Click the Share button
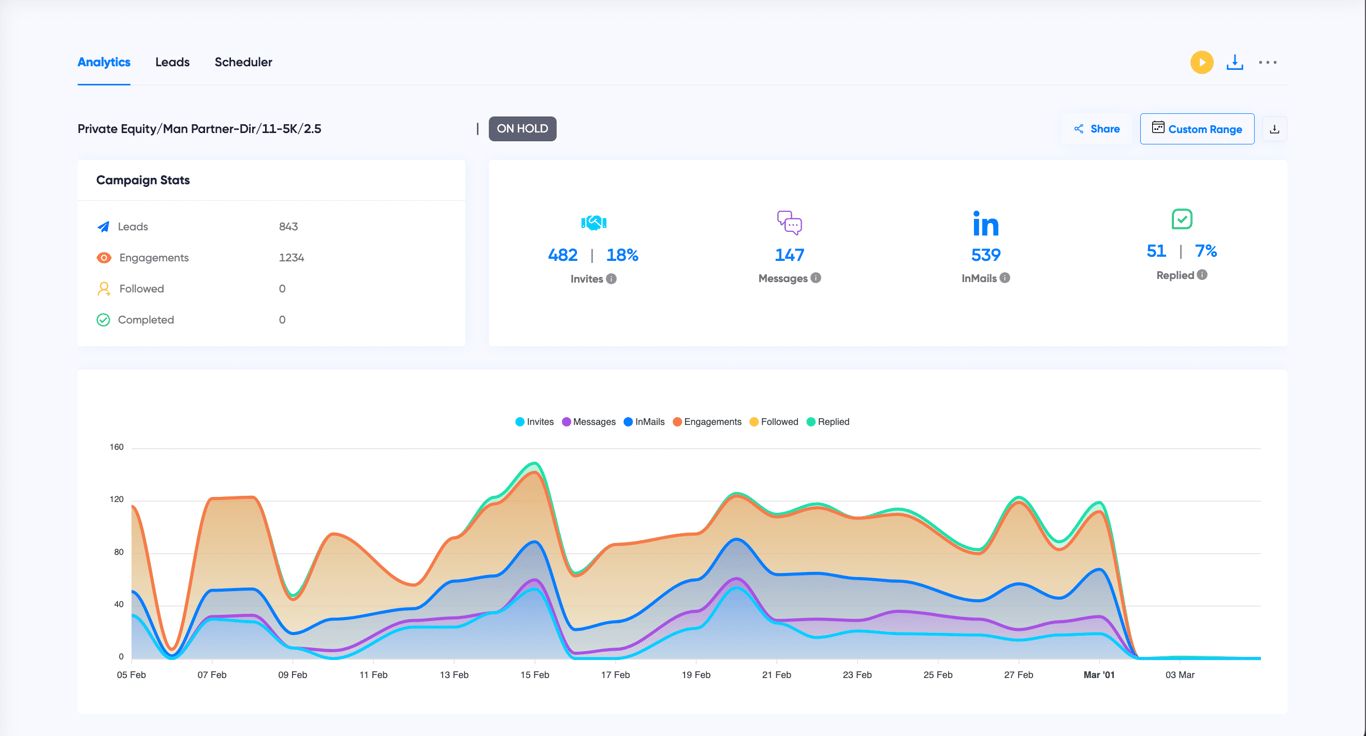 (1096, 129)
